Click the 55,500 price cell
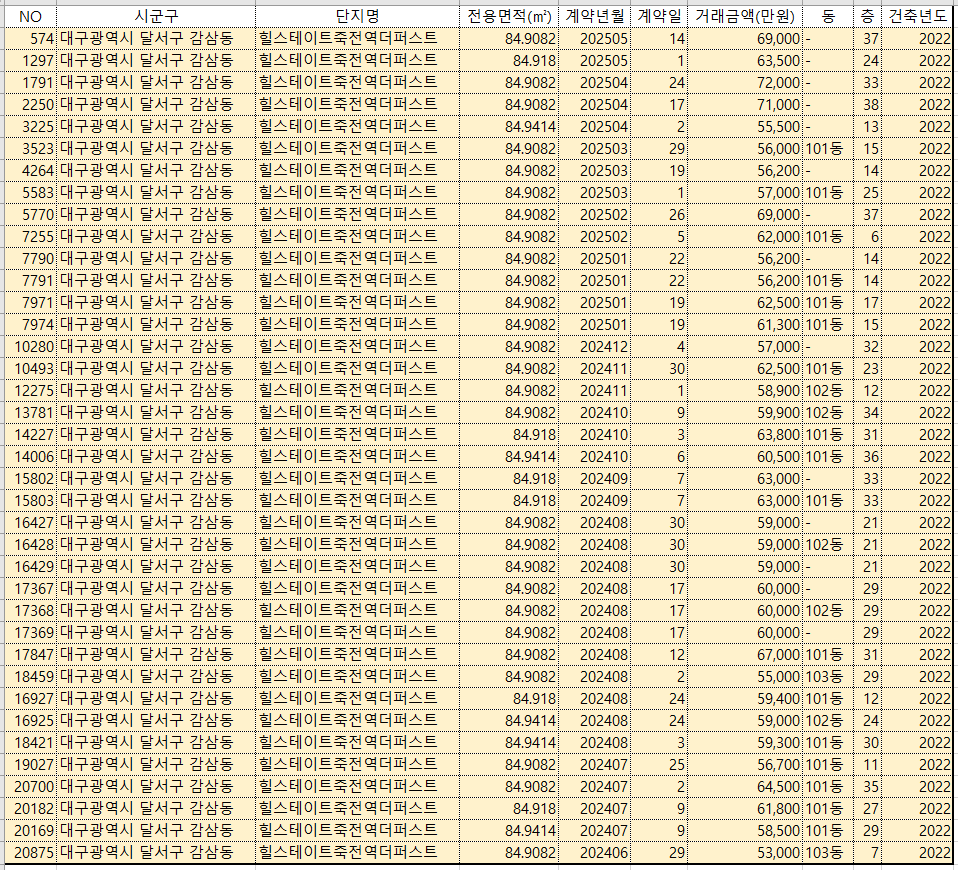The width and height of the screenshot is (958, 870). click(x=745, y=126)
